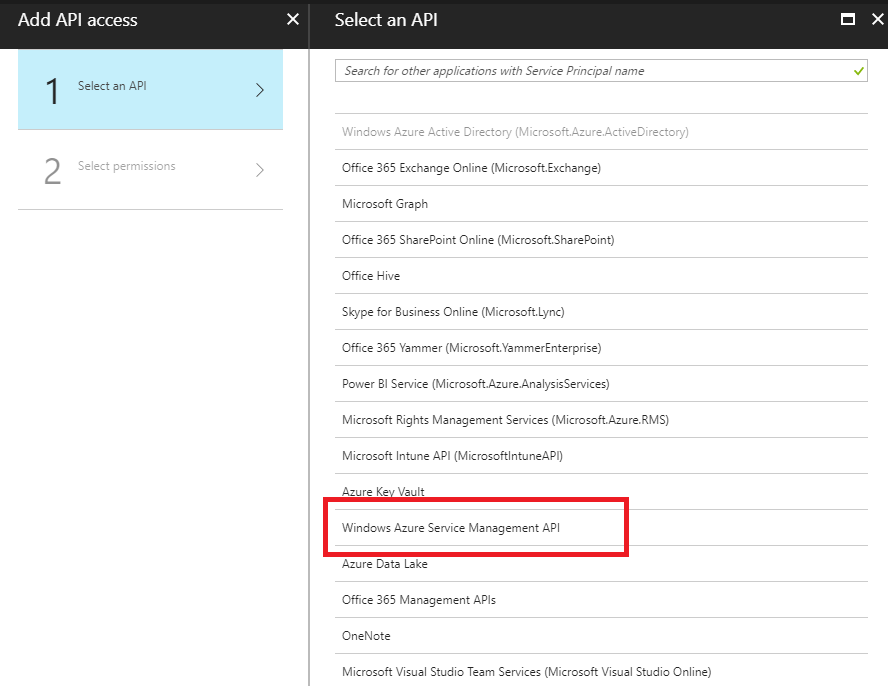888x686 pixels.
Task: Choose Azure Key Vault API
Action: coord(601,492)
